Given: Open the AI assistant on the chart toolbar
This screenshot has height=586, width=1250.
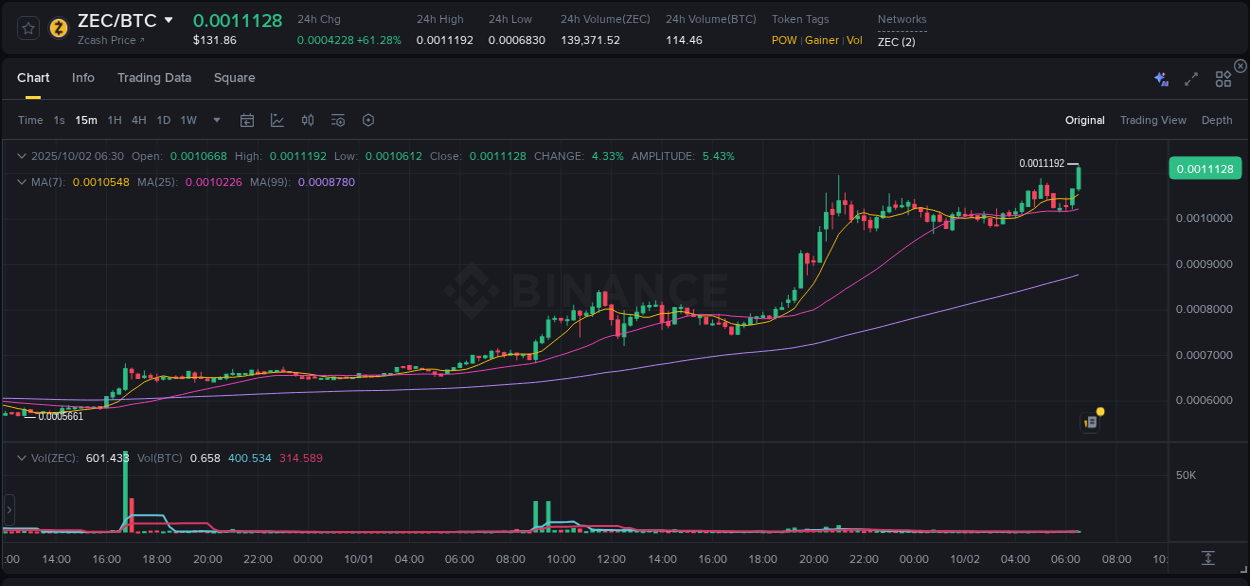Looking at the screenshot, I should 1160,77.
